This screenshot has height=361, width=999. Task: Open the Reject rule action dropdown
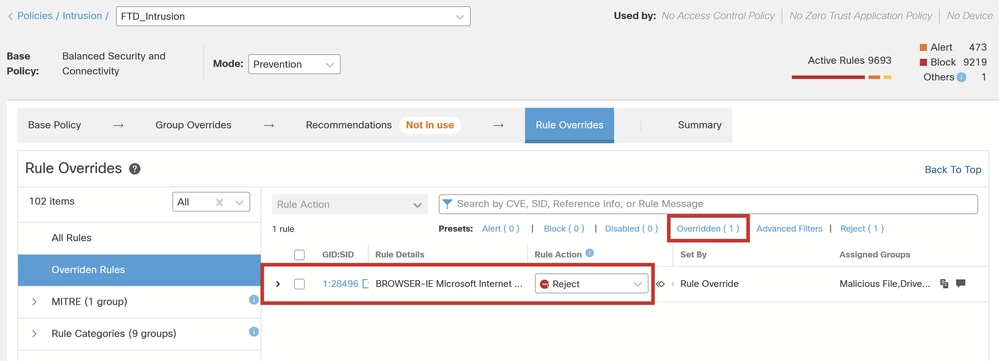(591, 284)
